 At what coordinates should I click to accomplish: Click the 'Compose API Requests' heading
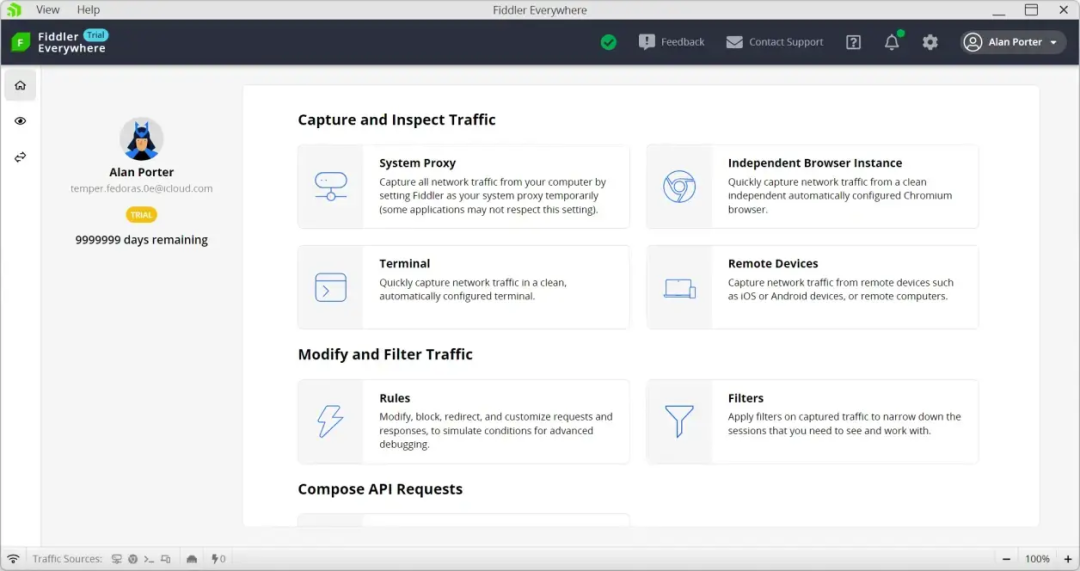(x=380, y=489)
